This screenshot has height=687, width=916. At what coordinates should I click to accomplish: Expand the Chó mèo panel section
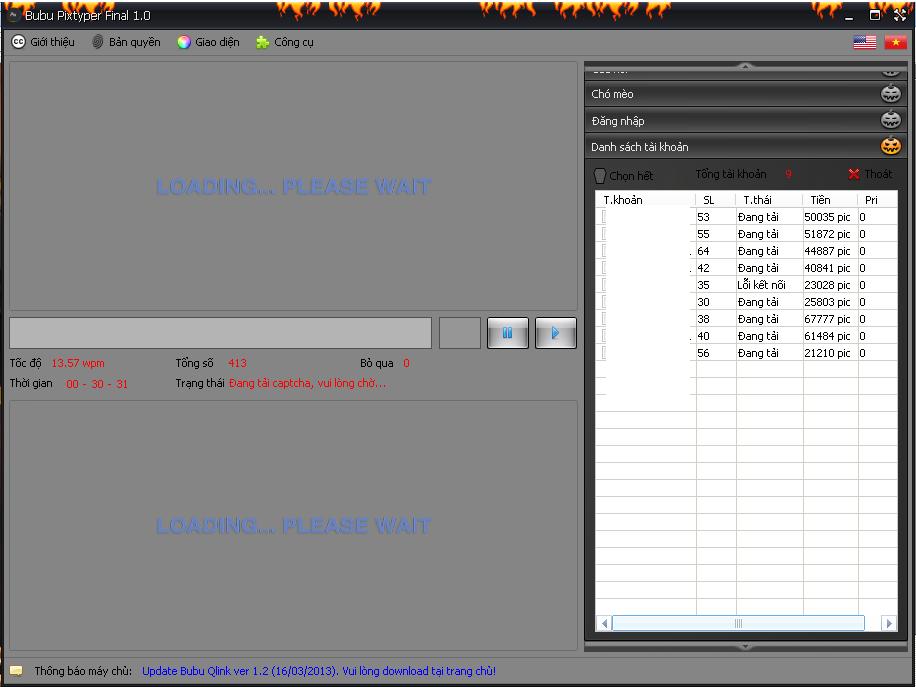pos(746,94)
